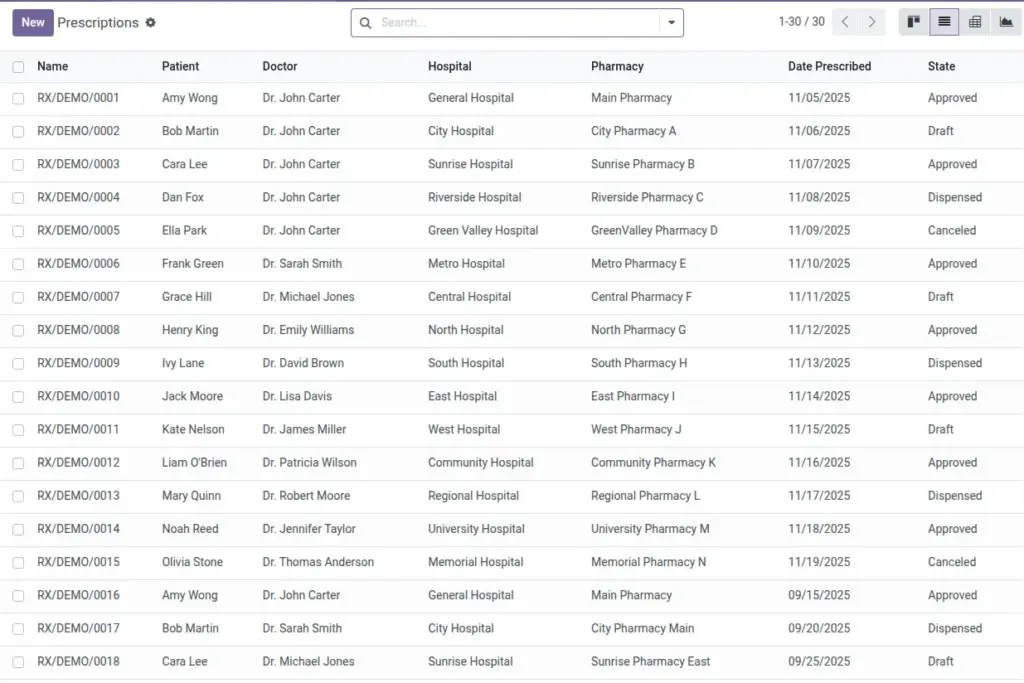Sort by the Hospital column header
This screenshot has width=1024, height=683.
(x=449, y=66)
